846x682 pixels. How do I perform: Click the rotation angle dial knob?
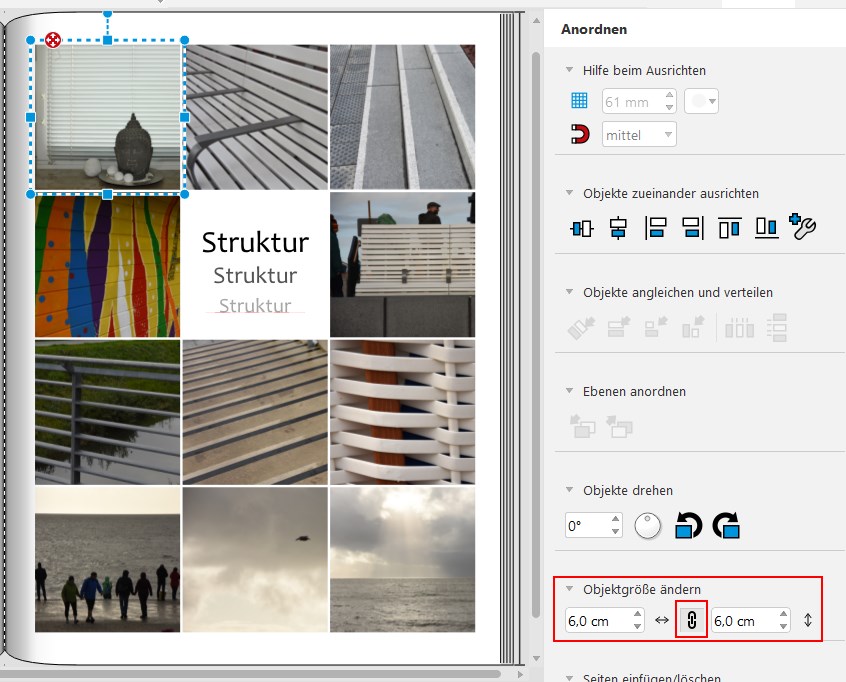[x=648, y=525]
